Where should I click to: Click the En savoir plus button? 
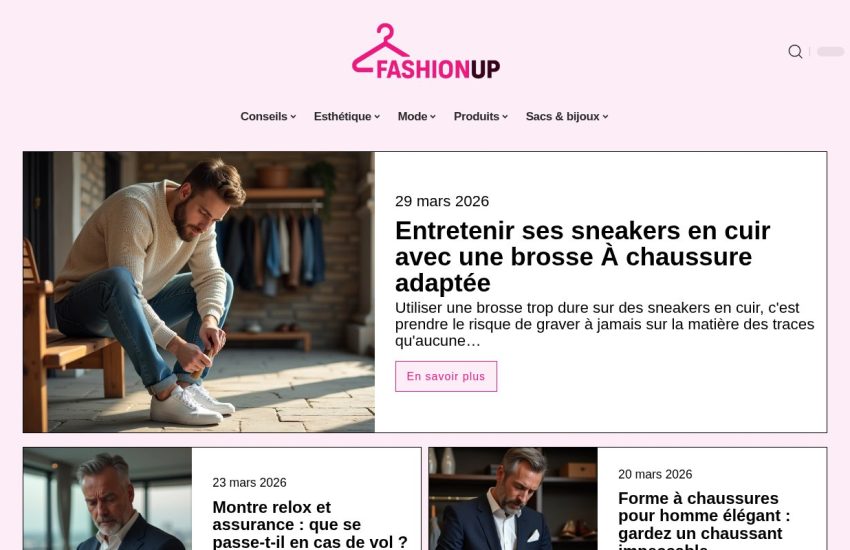[x=446, y=376]
